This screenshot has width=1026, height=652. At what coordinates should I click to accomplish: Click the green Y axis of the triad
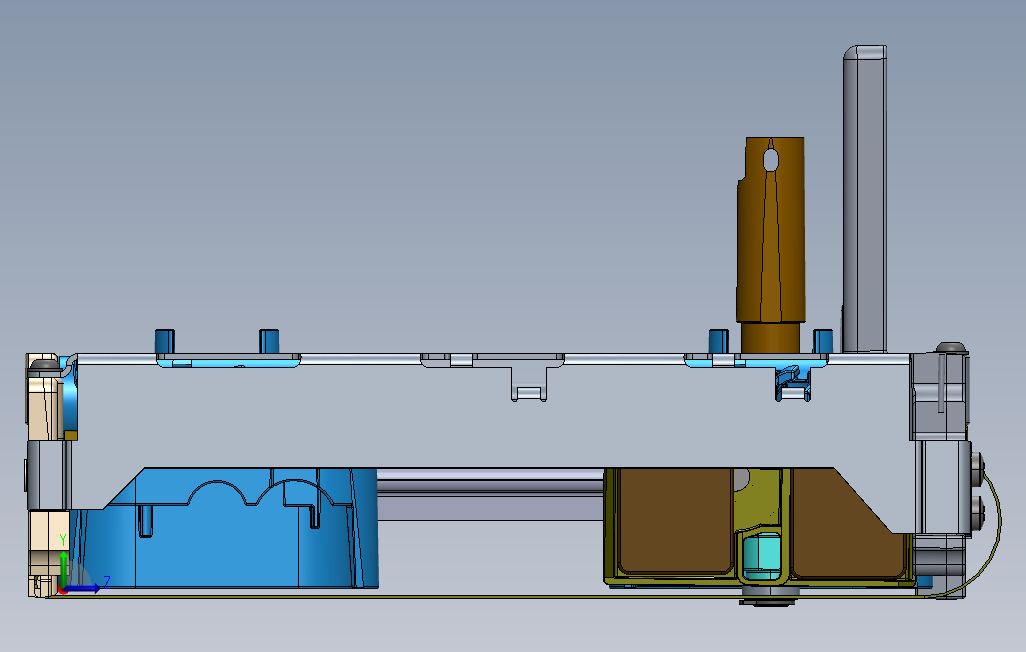point(63,568)
